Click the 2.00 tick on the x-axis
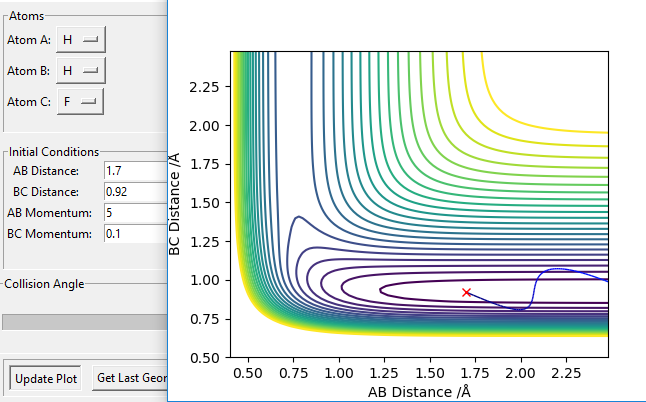646x402 pixels. coord(521,373)
